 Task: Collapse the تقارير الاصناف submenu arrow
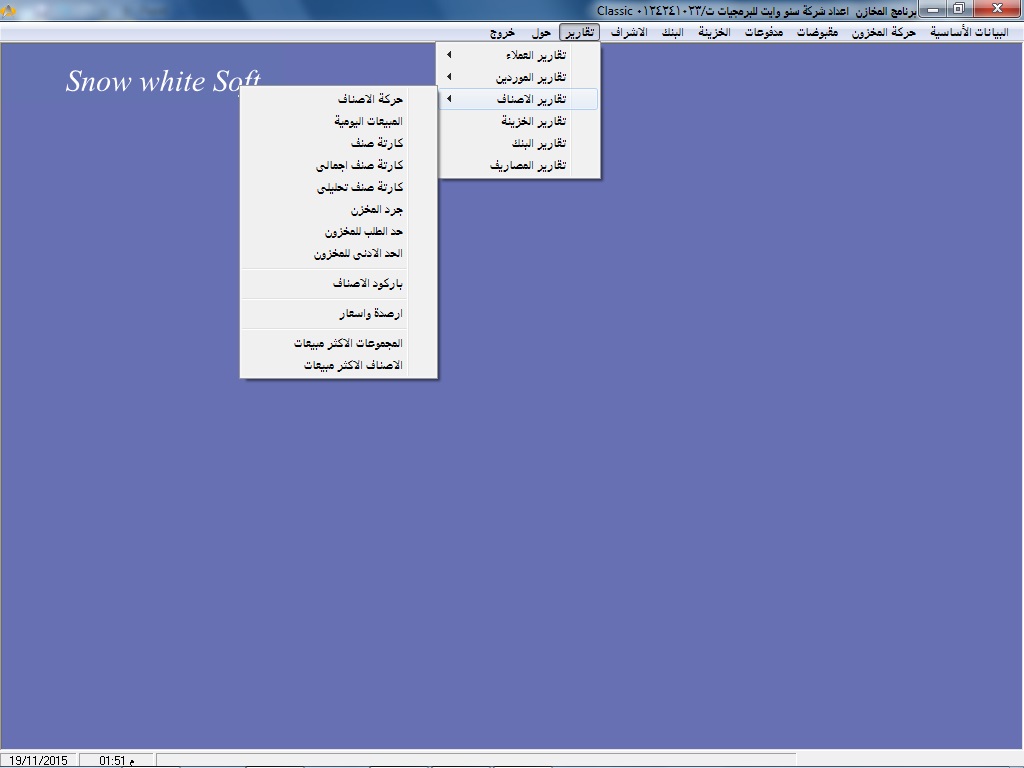[449, 99]
